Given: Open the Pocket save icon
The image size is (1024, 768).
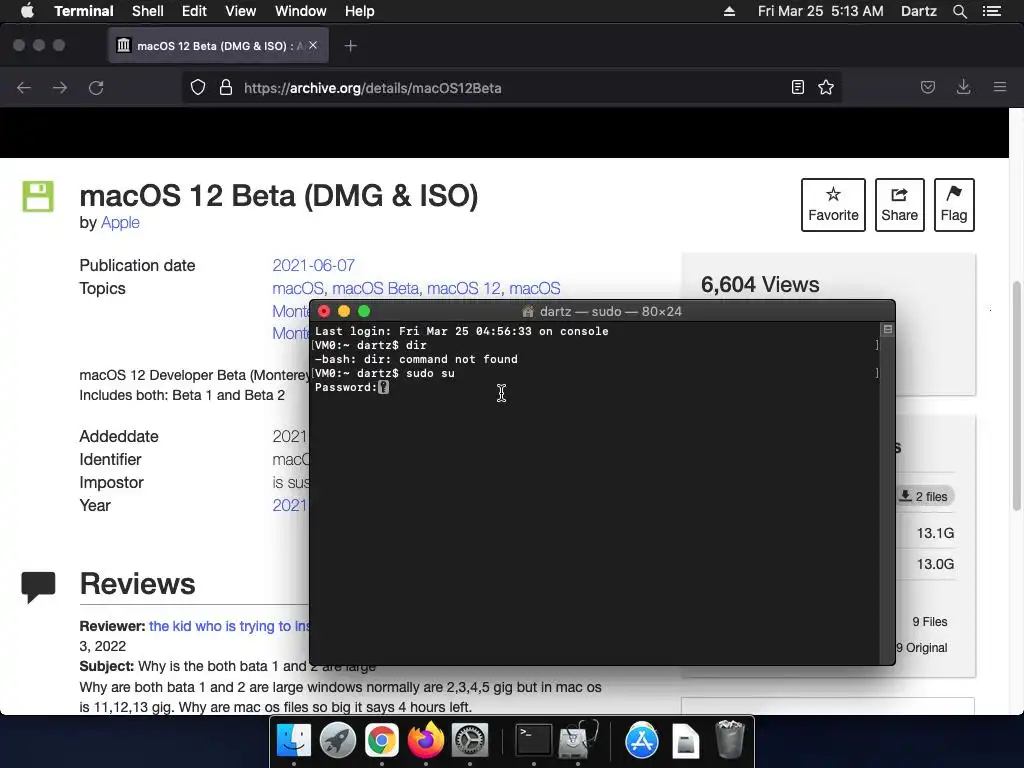Looking at the screenshot, I should point(927,88).
